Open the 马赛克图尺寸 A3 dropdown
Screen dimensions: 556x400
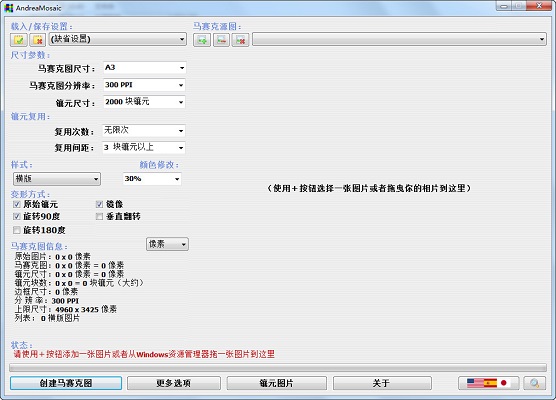point(144,68)
